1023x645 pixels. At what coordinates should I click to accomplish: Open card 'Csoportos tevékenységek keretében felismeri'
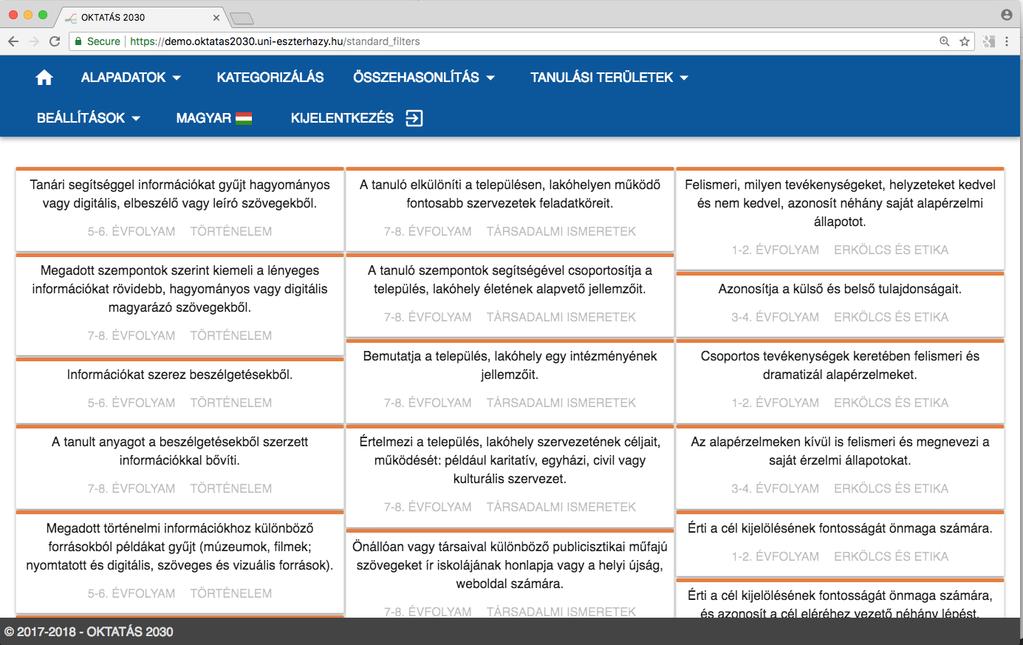tap(840, 381)
